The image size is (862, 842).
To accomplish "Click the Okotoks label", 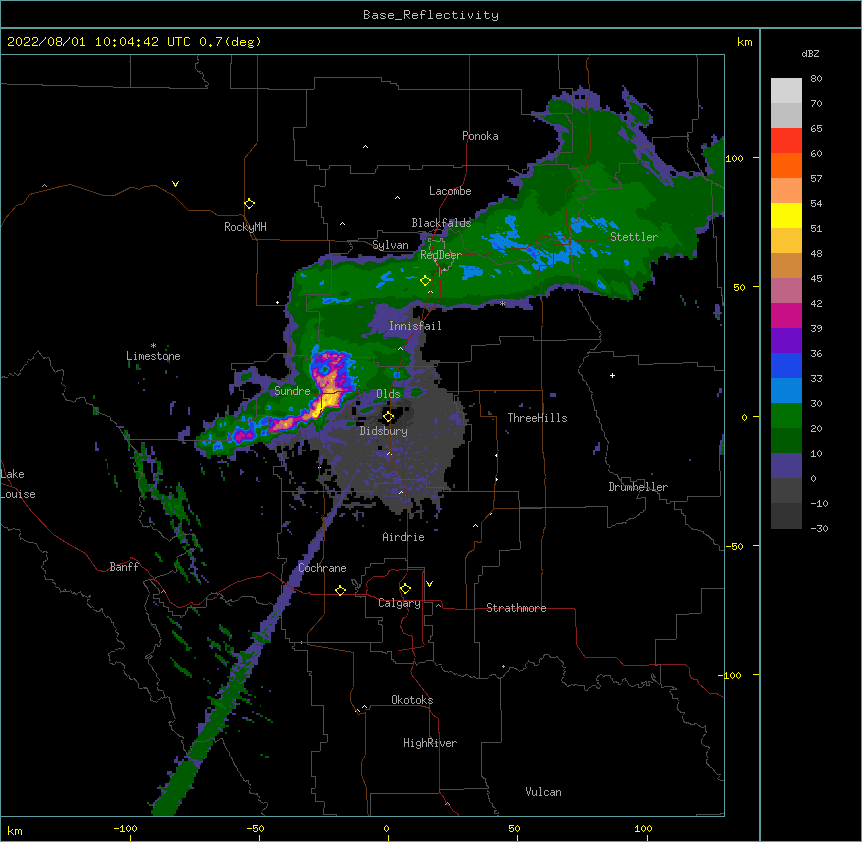I will tap(412, 700).
